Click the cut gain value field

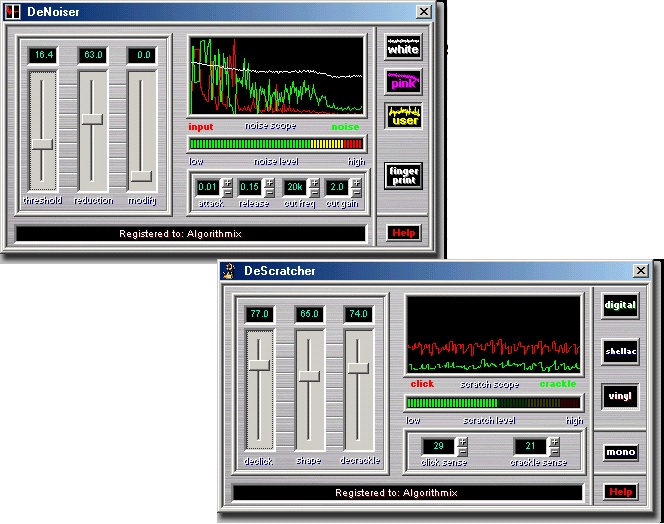point(336,187)
